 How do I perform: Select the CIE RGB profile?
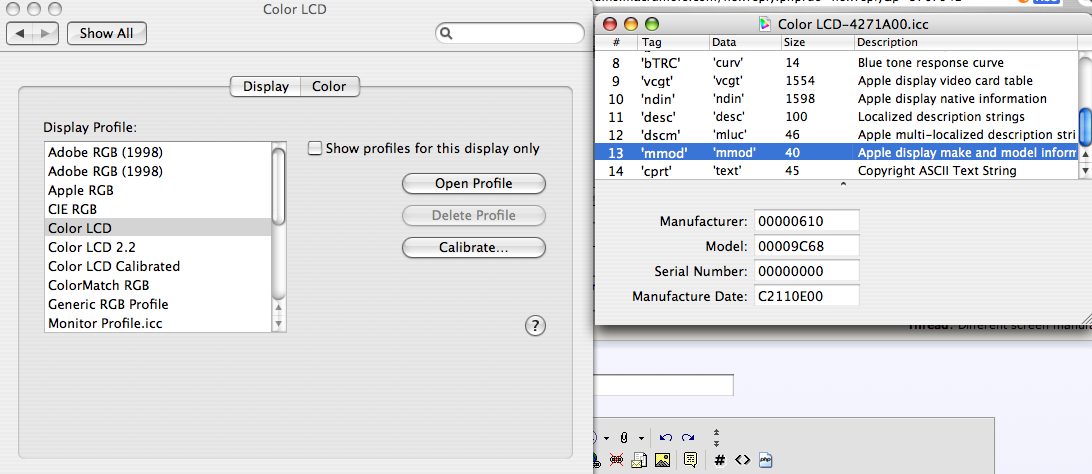pos(157,209)
